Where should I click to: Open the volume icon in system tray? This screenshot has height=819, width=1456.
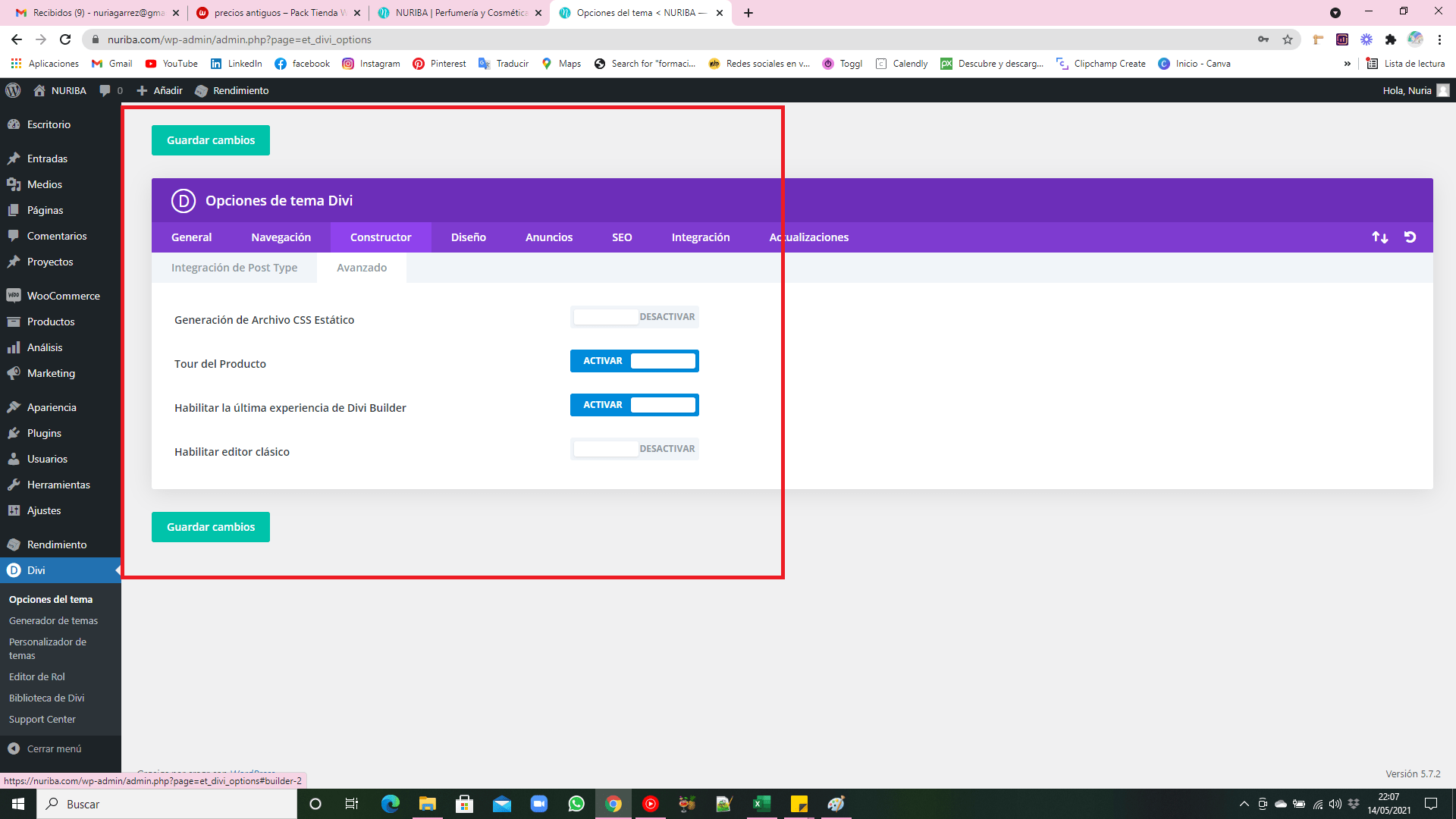tap(1335, 804)
